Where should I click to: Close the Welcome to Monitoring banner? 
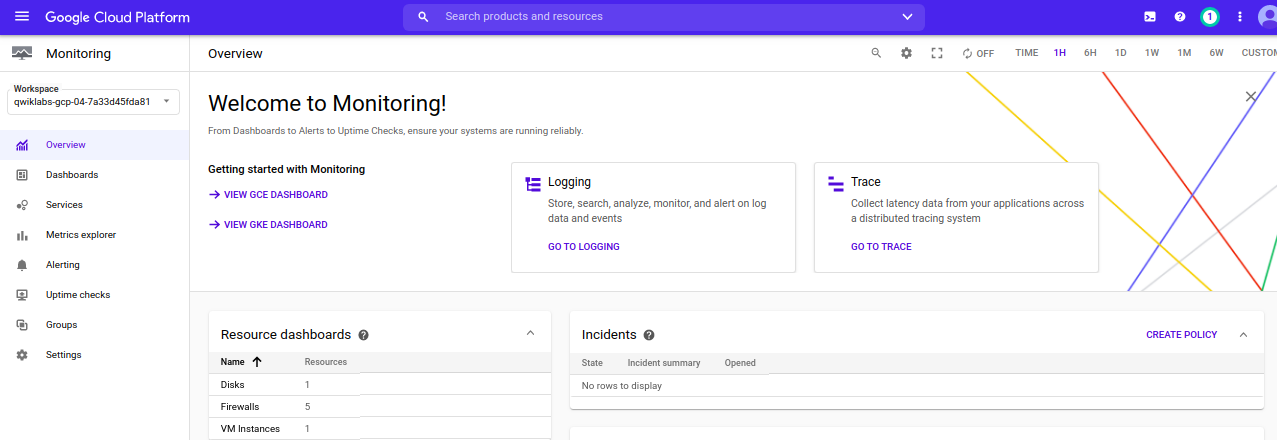pyautogui.click(x=1251, y=96)
